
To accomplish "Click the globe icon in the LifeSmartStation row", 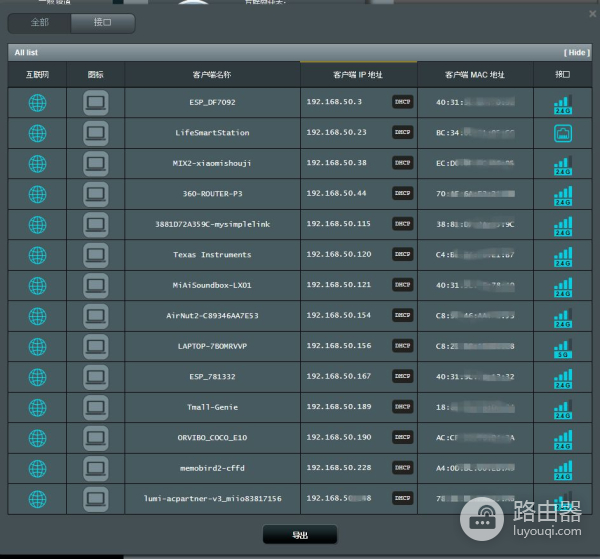I will click(x=37, y=133).
